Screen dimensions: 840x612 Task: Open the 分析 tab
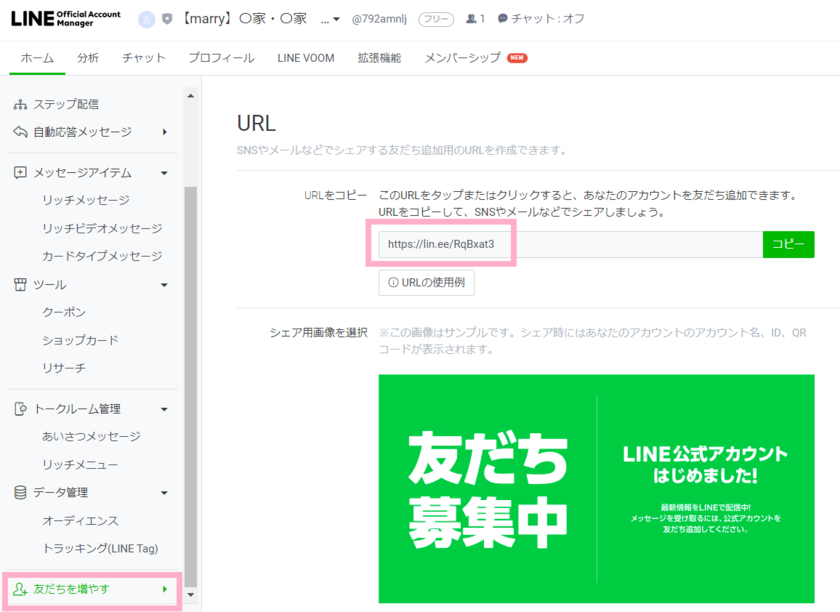click(88, 58)
